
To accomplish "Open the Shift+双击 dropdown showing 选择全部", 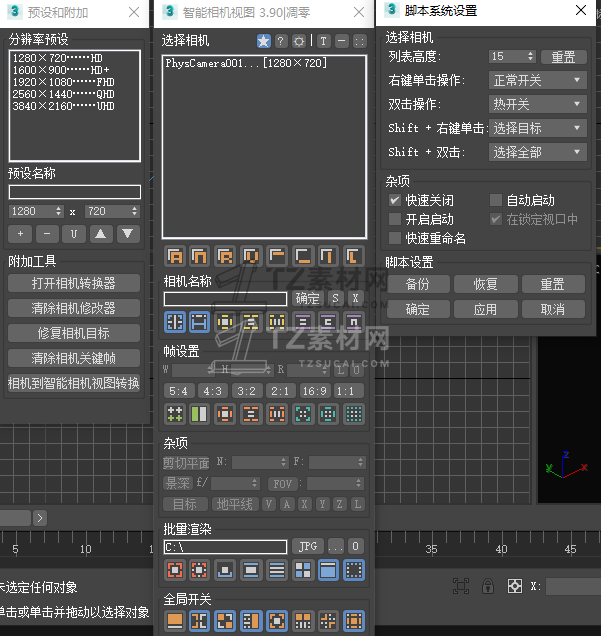I will 537,152.
